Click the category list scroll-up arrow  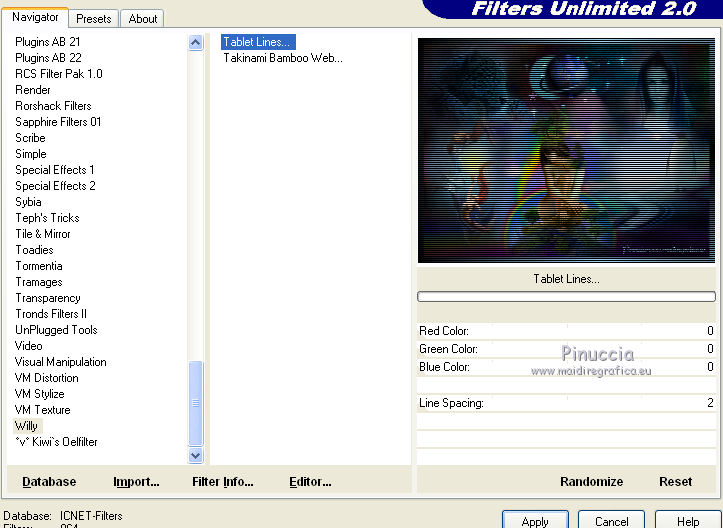196,43
